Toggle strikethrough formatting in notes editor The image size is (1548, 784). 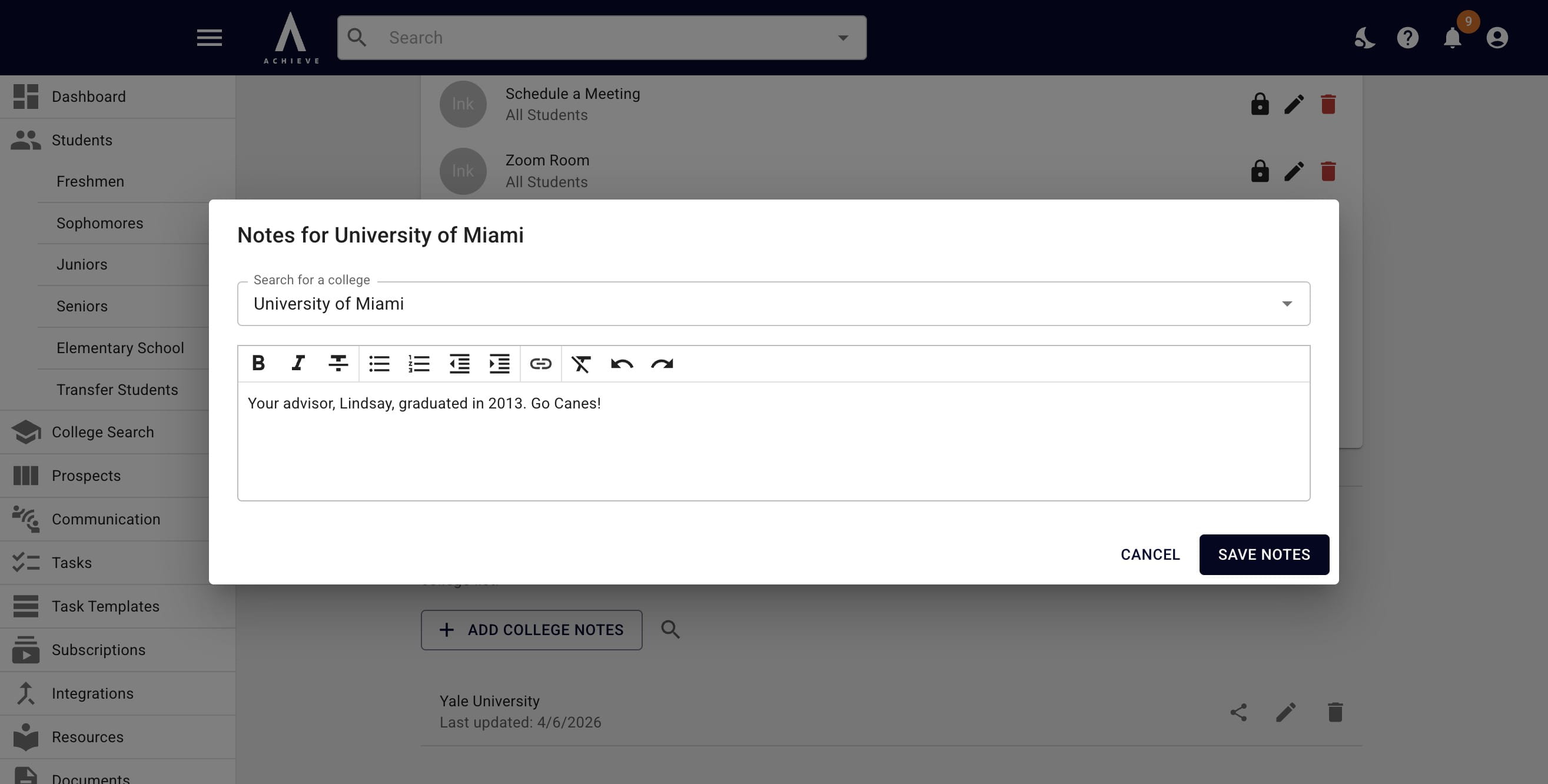coord(338,364)
